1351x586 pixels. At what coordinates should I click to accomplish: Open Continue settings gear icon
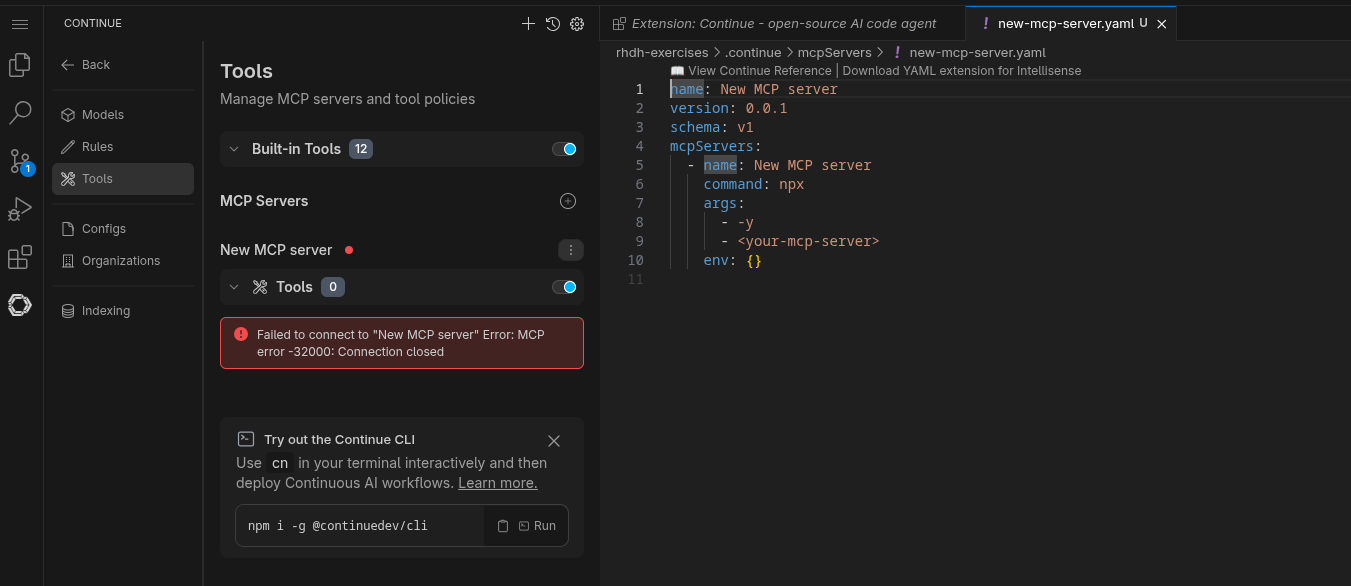coord(577,24)
